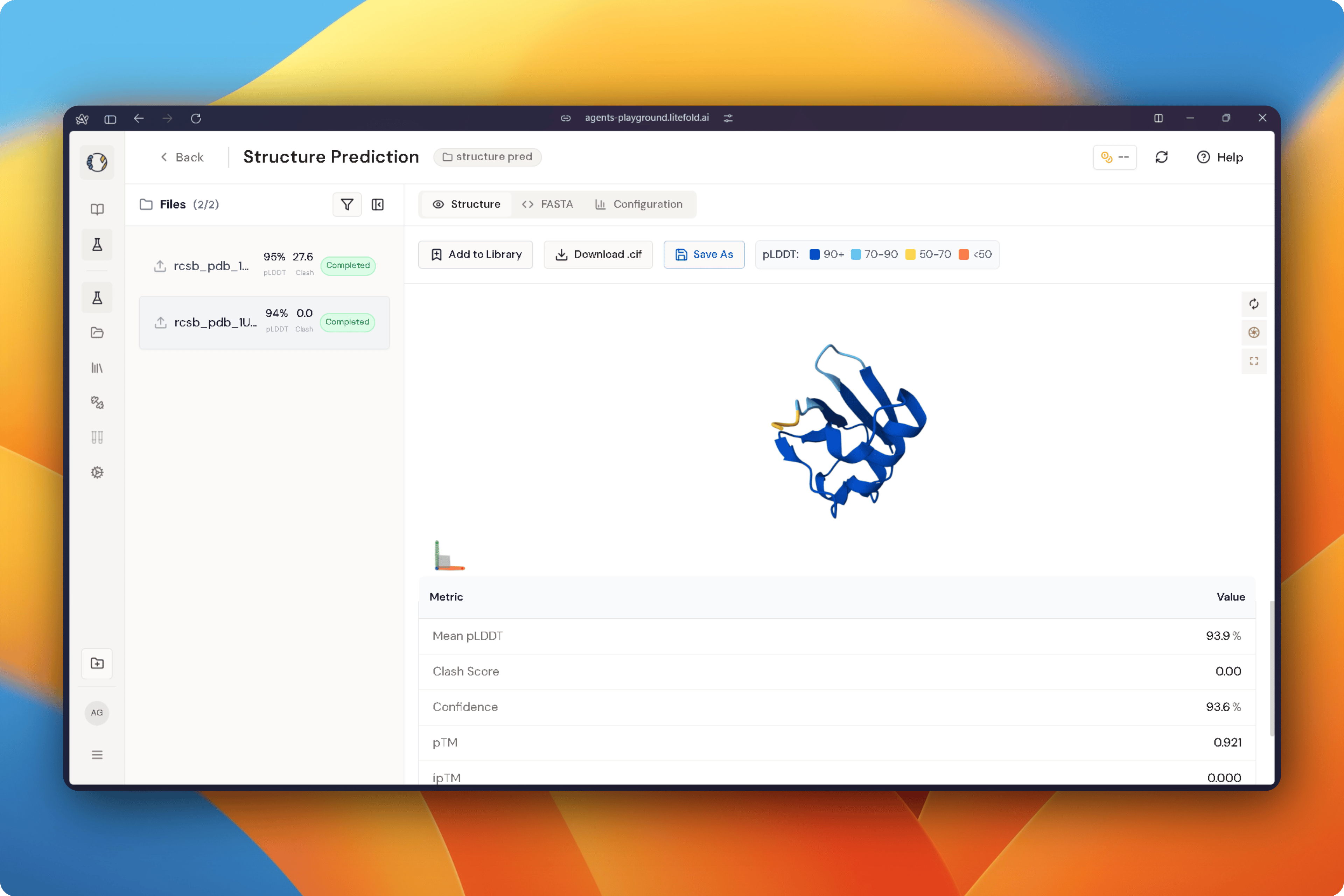Select the rcsb_pdb_1U... file row

[264, 322]
